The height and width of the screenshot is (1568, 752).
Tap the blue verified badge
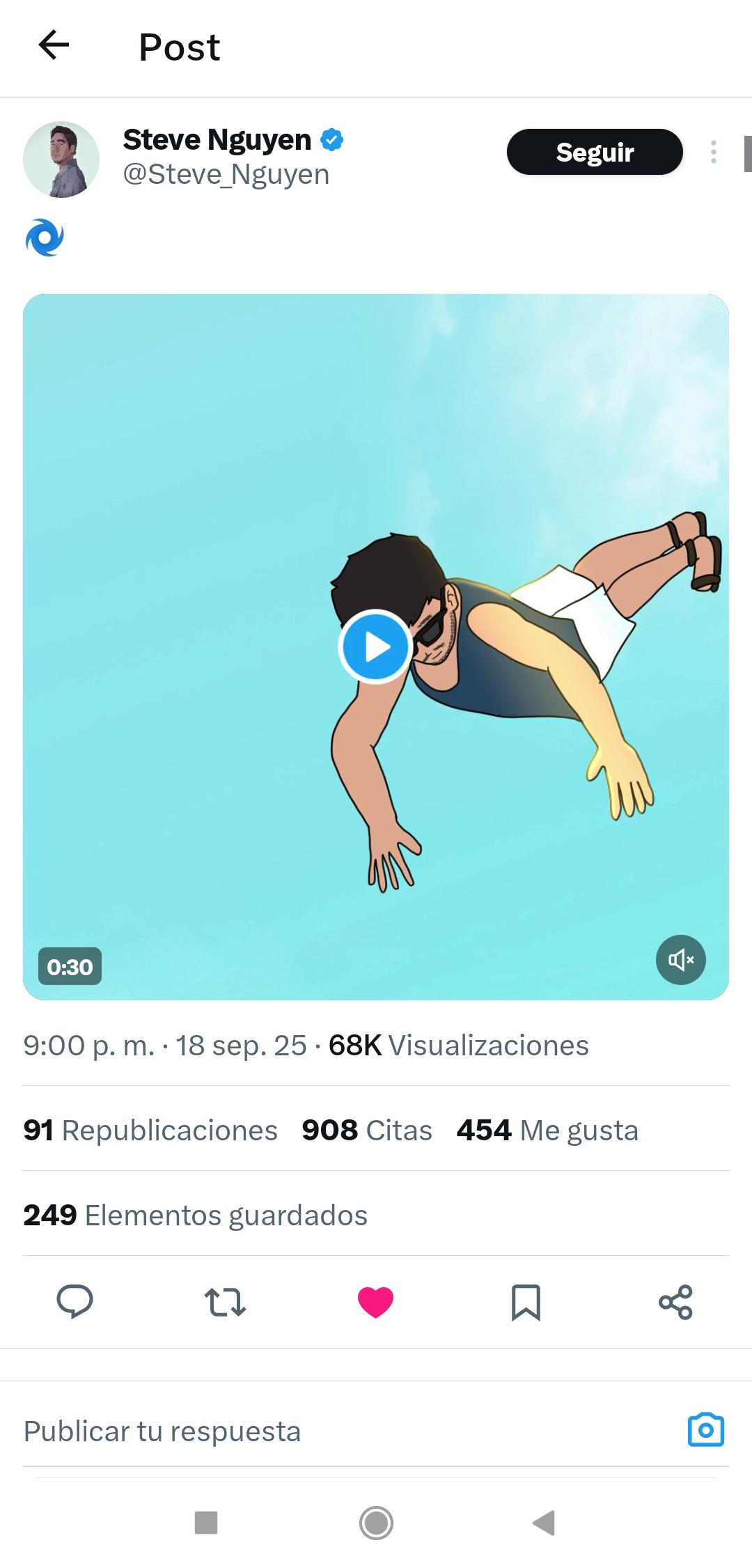point(331,140)
